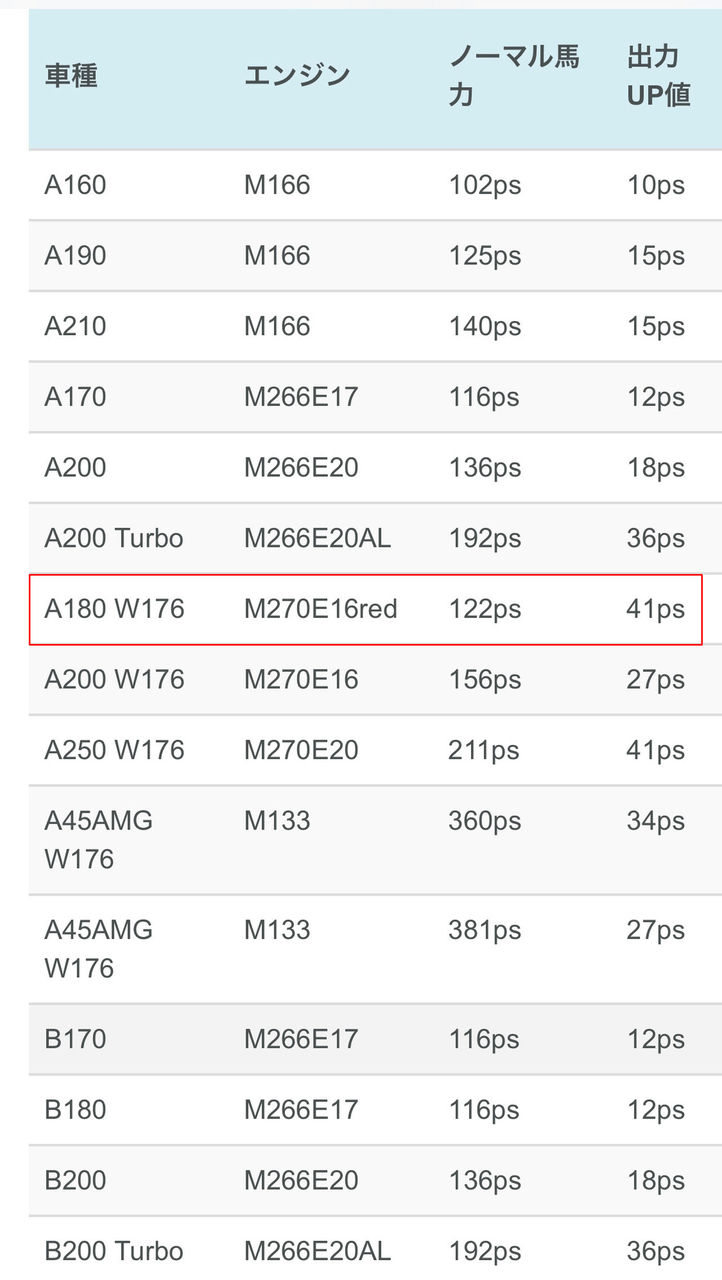Select 211ps in A250 W176 row

click(484, 750)
